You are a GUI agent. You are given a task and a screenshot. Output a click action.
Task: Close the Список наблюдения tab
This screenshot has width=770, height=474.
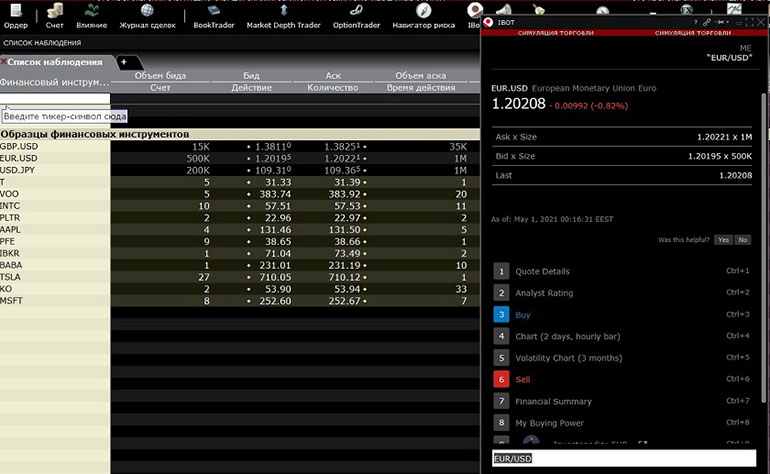point(3,62)
